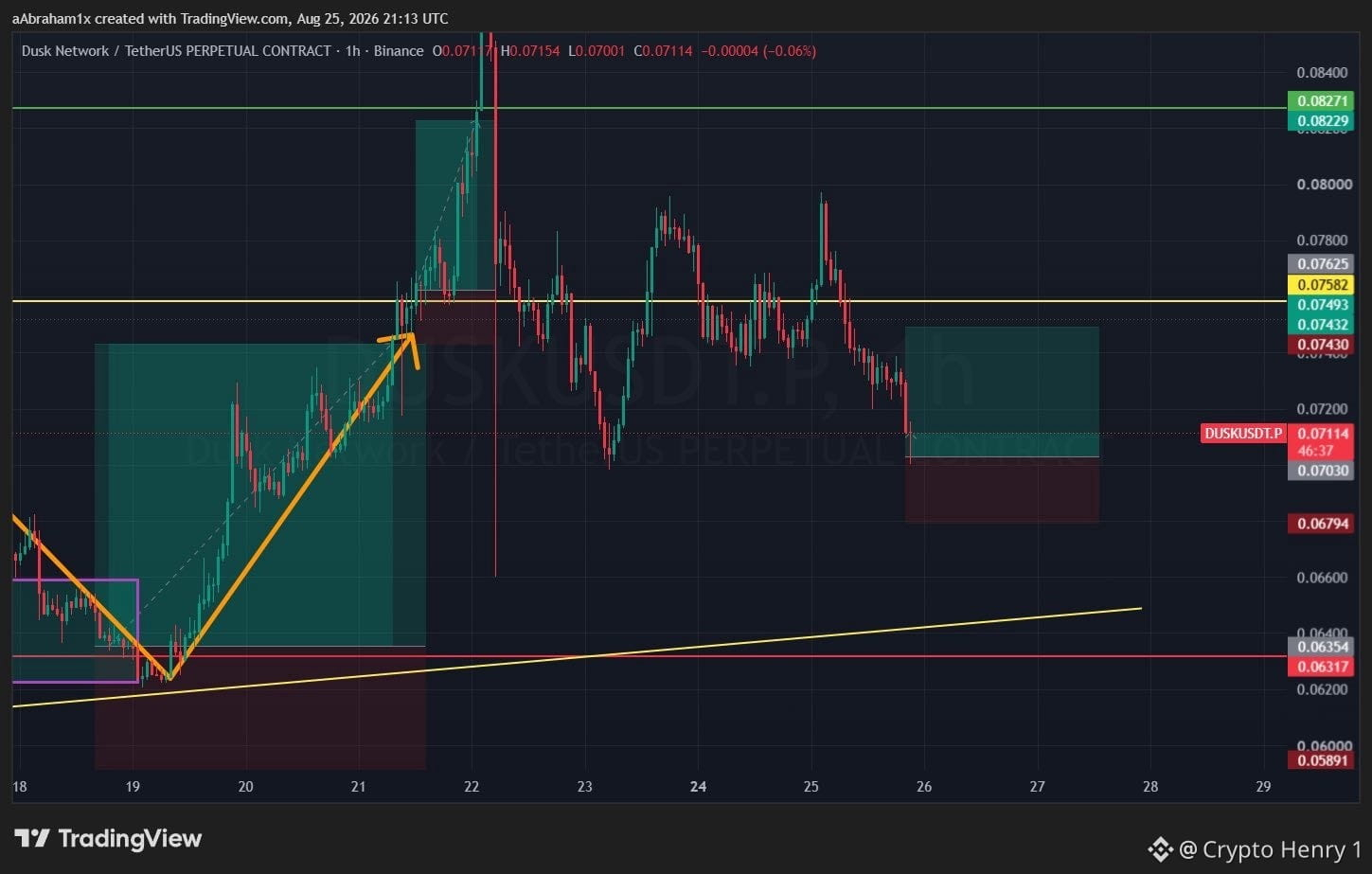The image size is (1372, 874).
Task: Click the Binance logo beside Crypto Henry 1
Action: click(x=1161, y=849)
